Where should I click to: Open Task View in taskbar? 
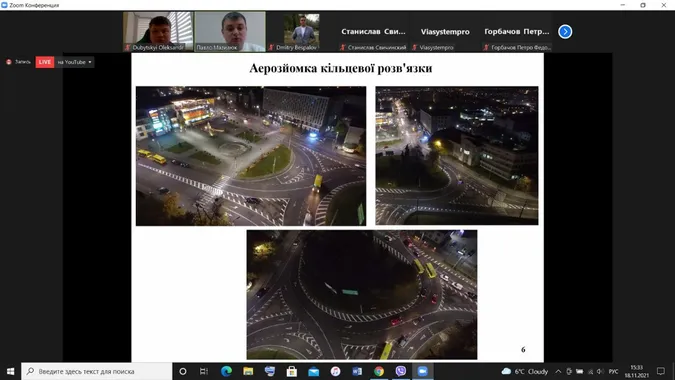[x=204, y=371]
